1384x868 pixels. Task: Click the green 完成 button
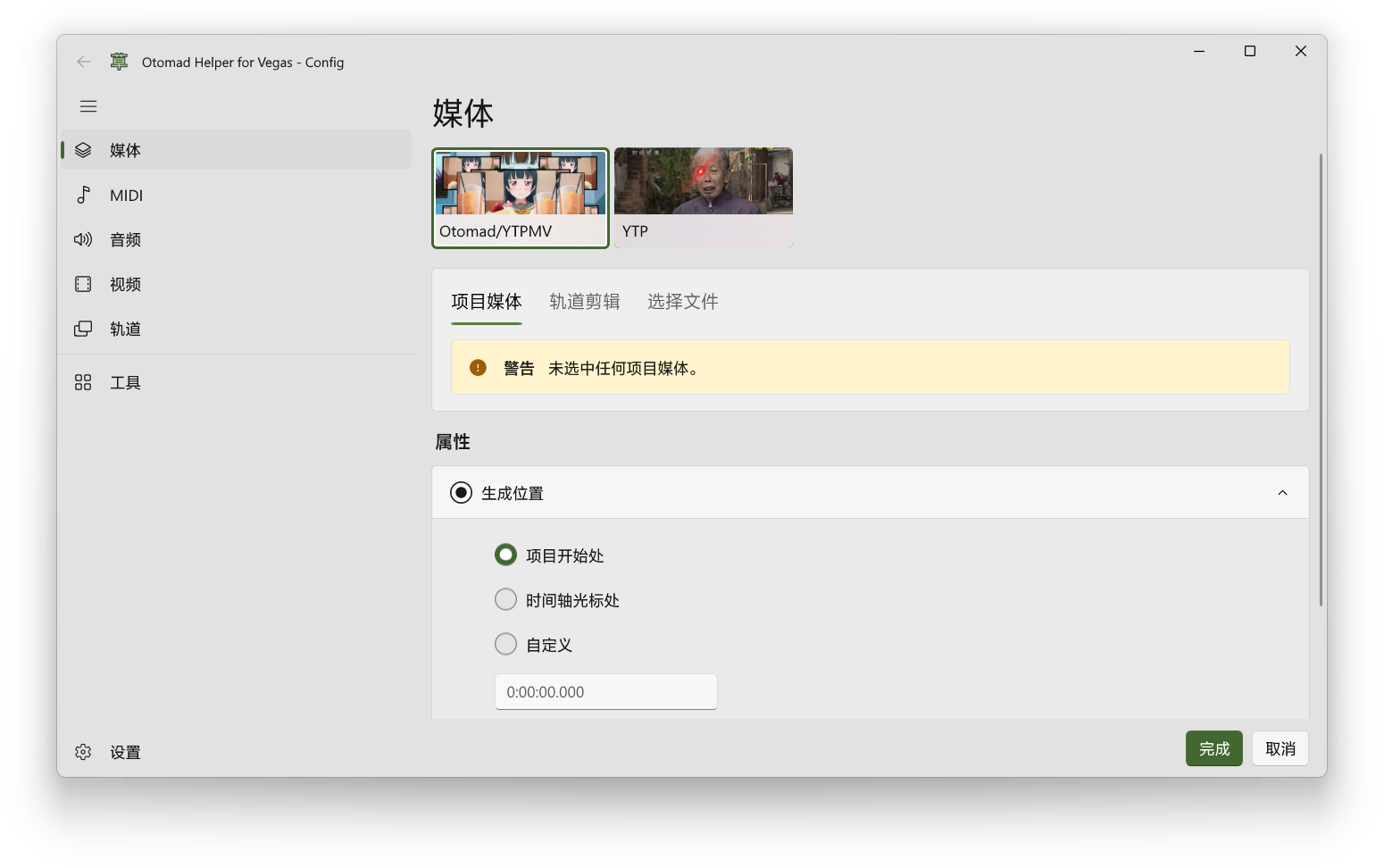pos(1214,748)
